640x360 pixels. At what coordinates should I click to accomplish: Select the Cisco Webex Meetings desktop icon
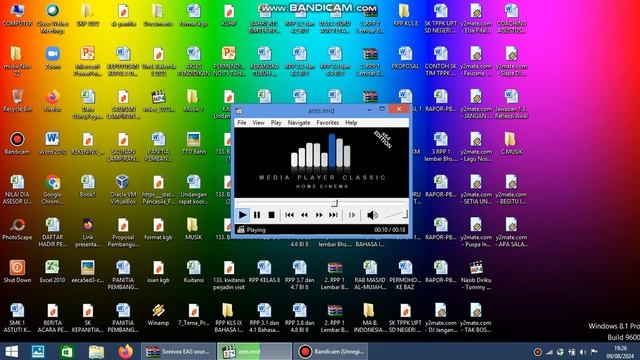[x=52, y=18]
